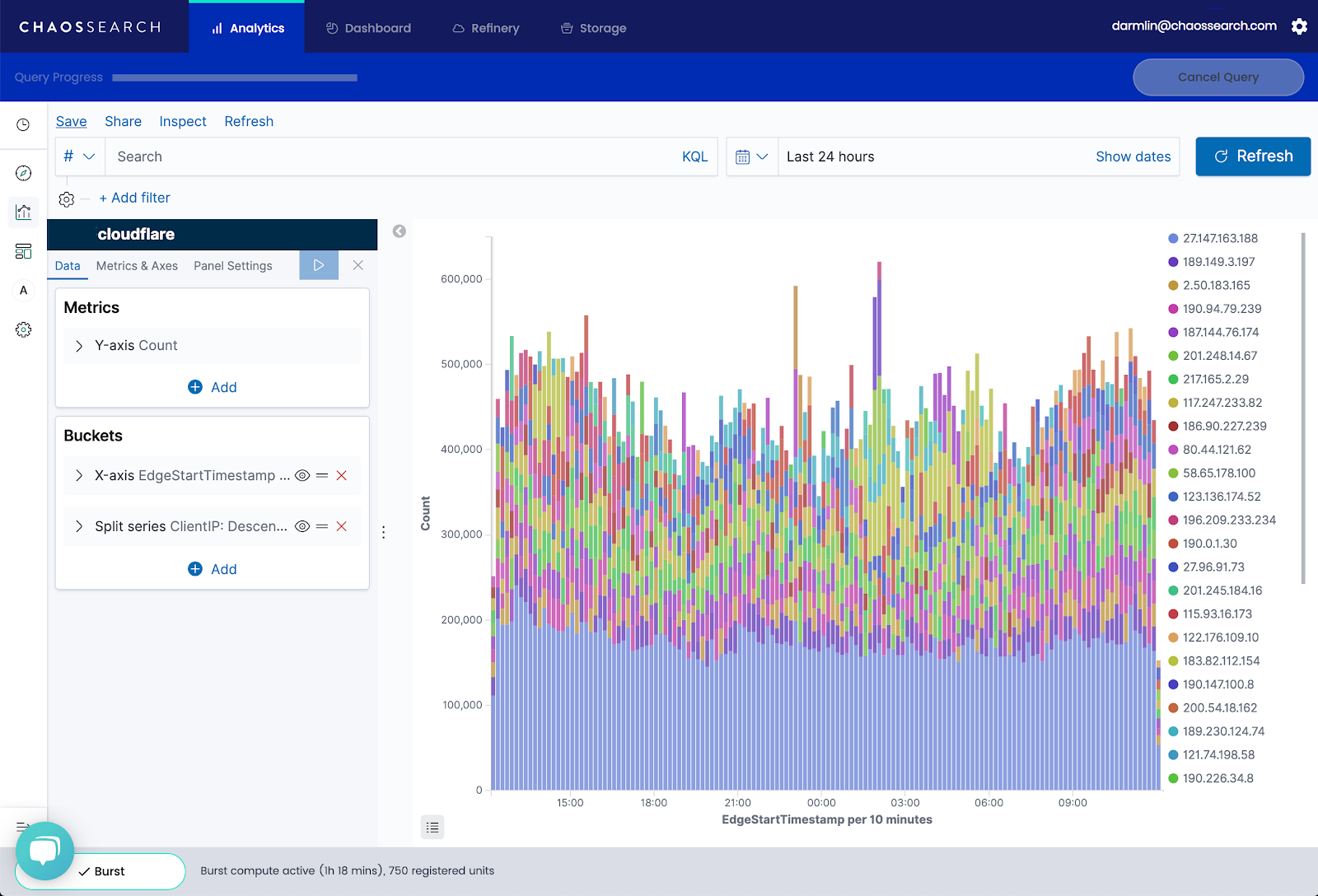Toggle the Burst compute checkmark button
Viewport: 1318px width, 896px height.
click(x=101, y=871)
